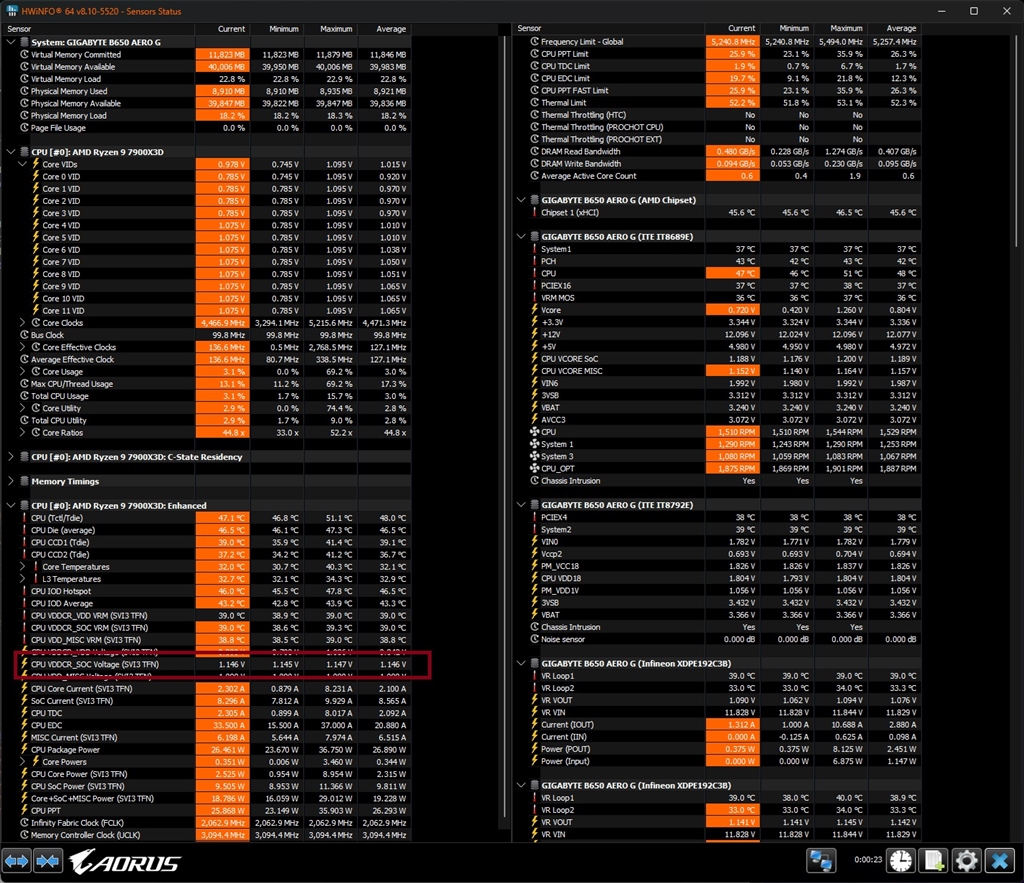Click the right pane Average column header
The width and height of the screenshot is (1024, 883).
[x=894, y=29]
